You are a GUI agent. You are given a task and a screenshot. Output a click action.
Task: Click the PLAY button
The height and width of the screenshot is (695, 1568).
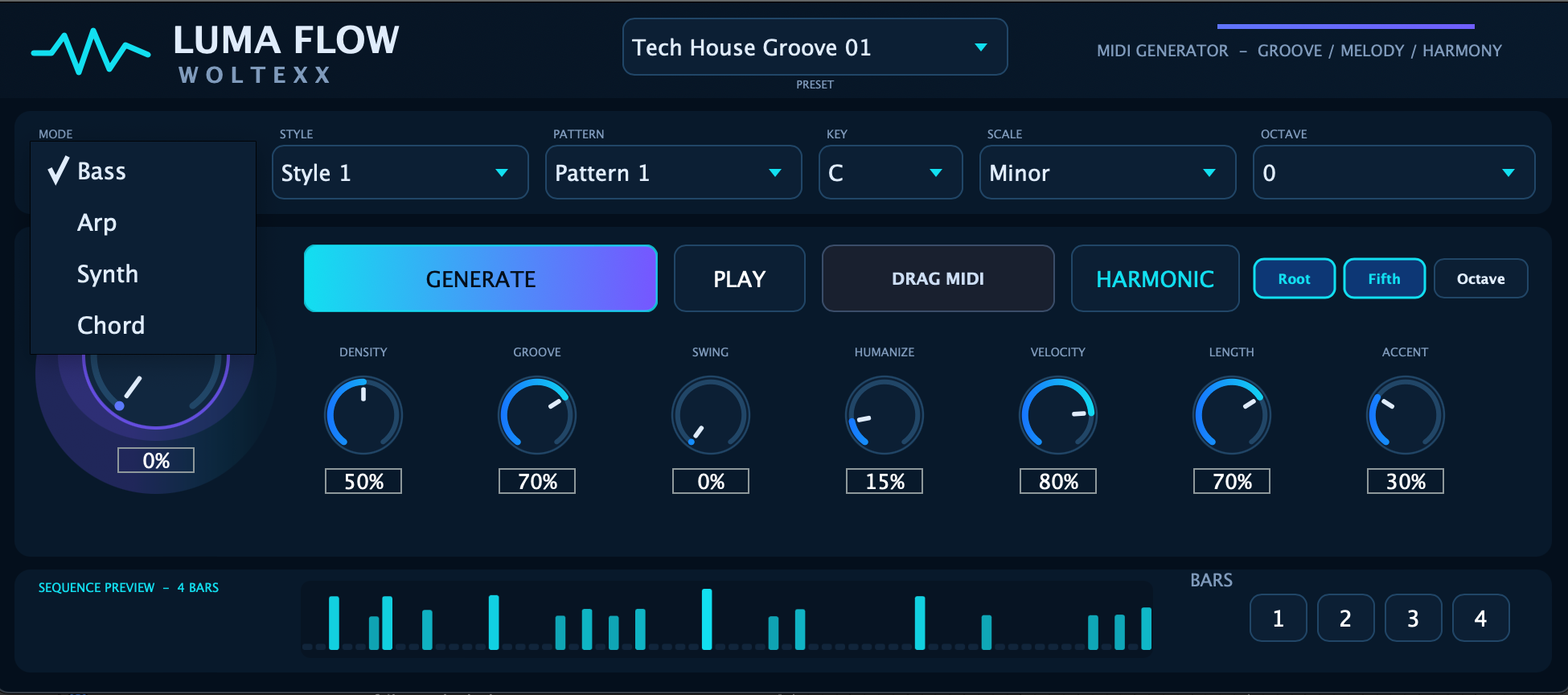739,278
